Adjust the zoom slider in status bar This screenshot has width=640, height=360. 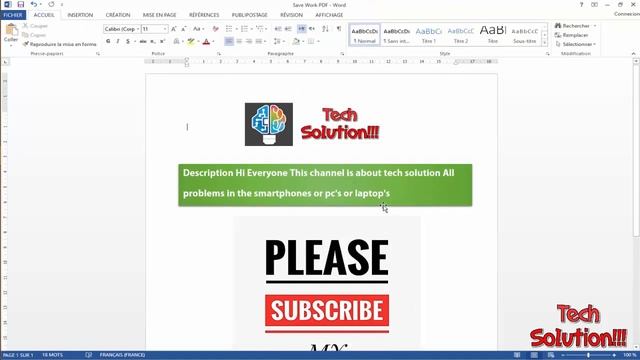click(x=588, y=355)
